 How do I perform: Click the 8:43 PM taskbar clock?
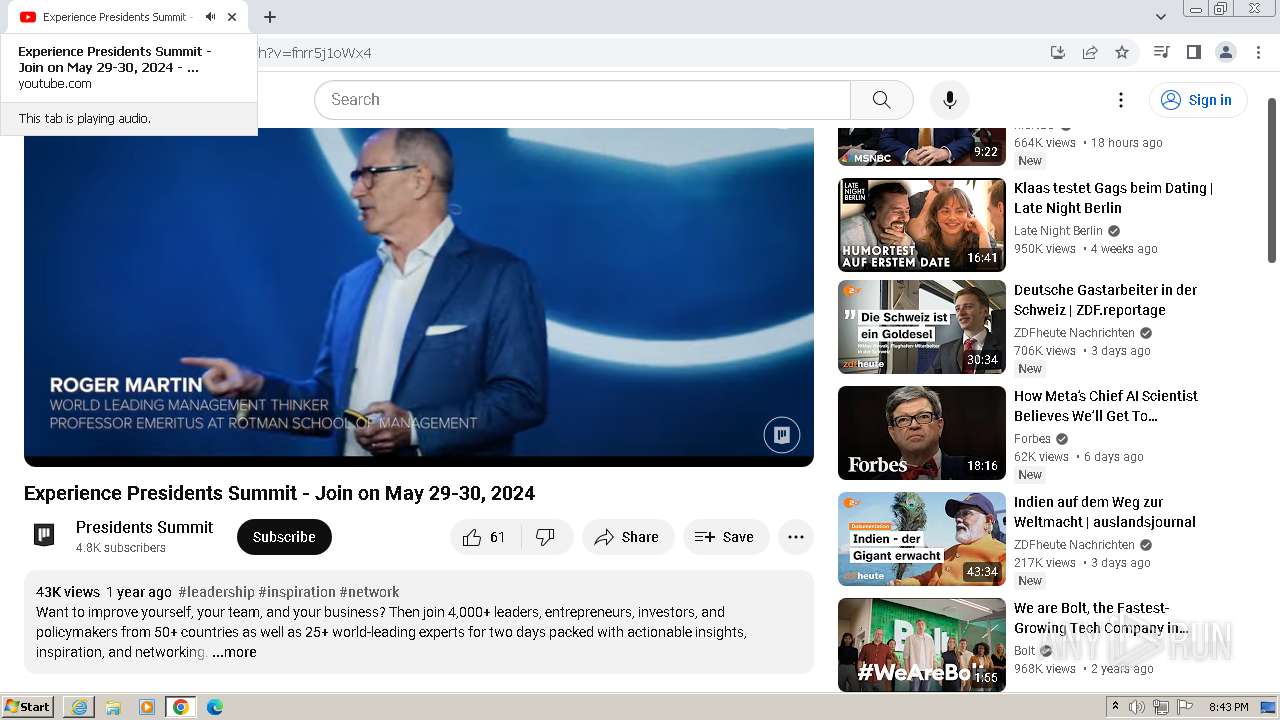(x=1228, y=707)
